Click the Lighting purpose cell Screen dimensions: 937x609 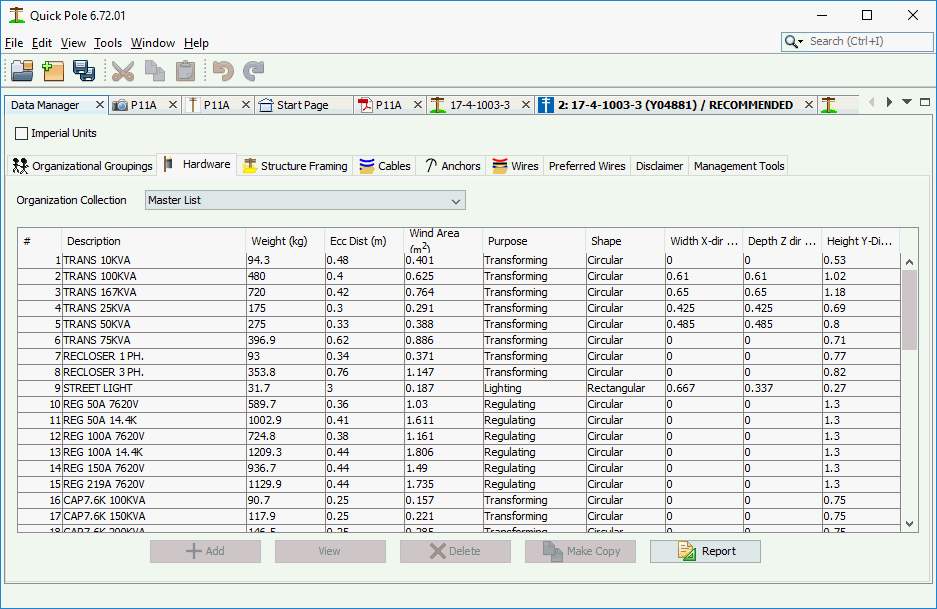(534, 388)
